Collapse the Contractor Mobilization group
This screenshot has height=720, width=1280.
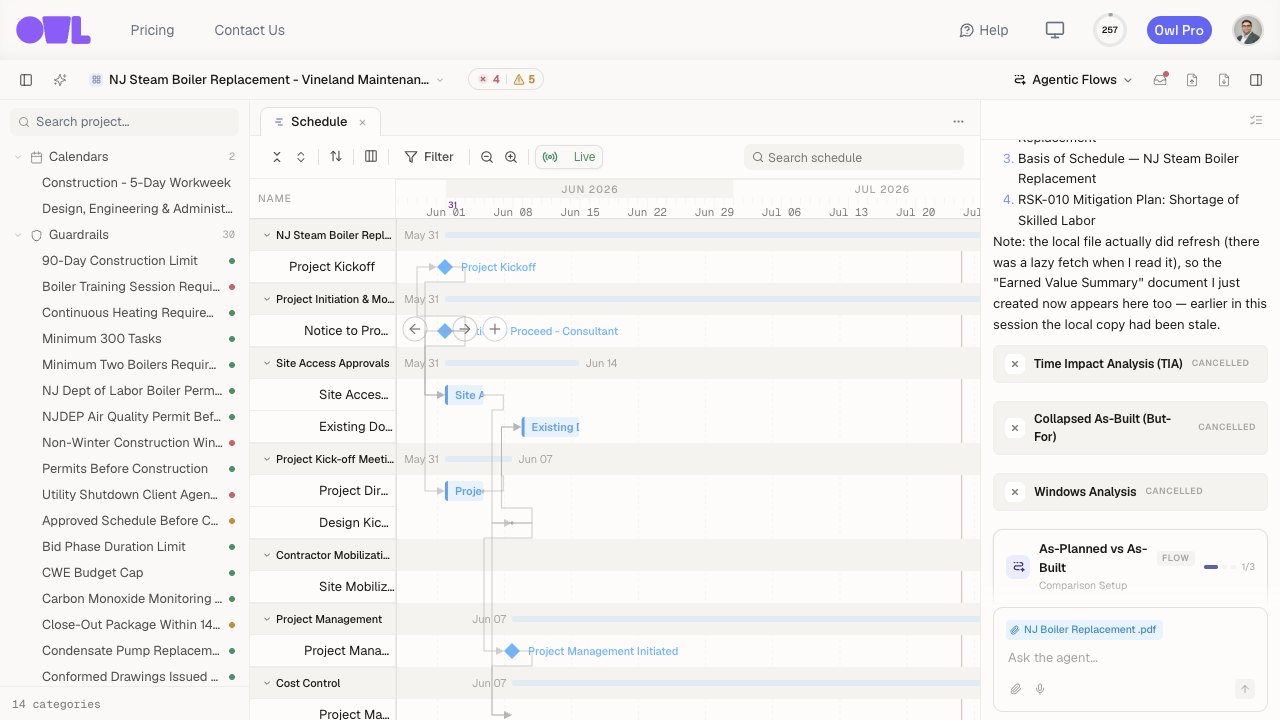point(267,555)
